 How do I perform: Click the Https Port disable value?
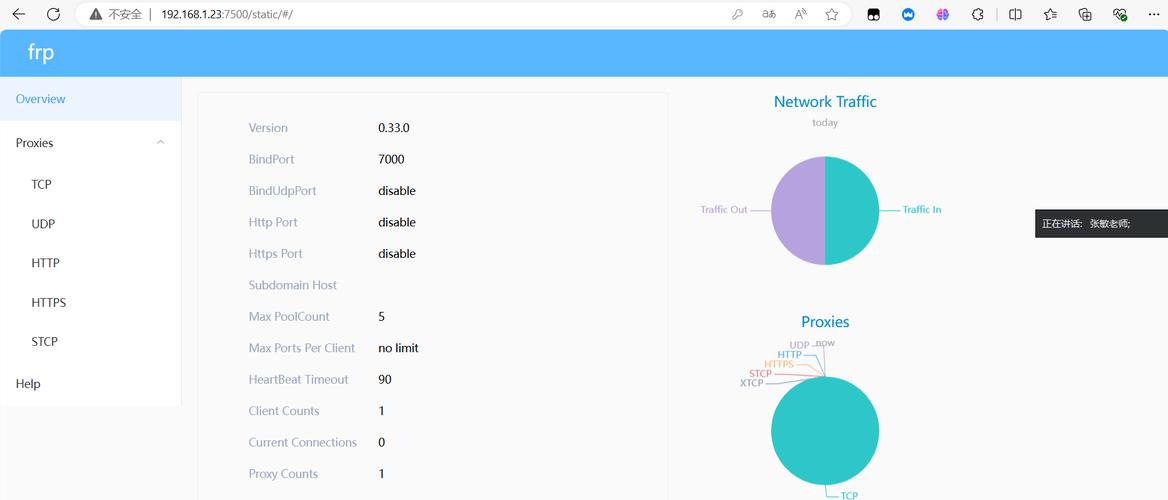point(397,253)
